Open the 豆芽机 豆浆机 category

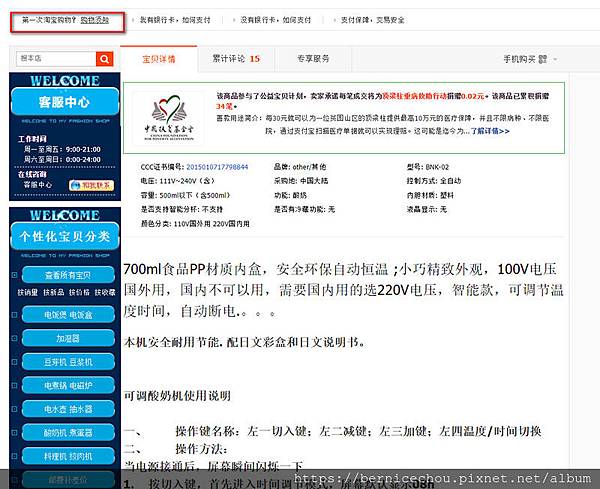[68, 362]
